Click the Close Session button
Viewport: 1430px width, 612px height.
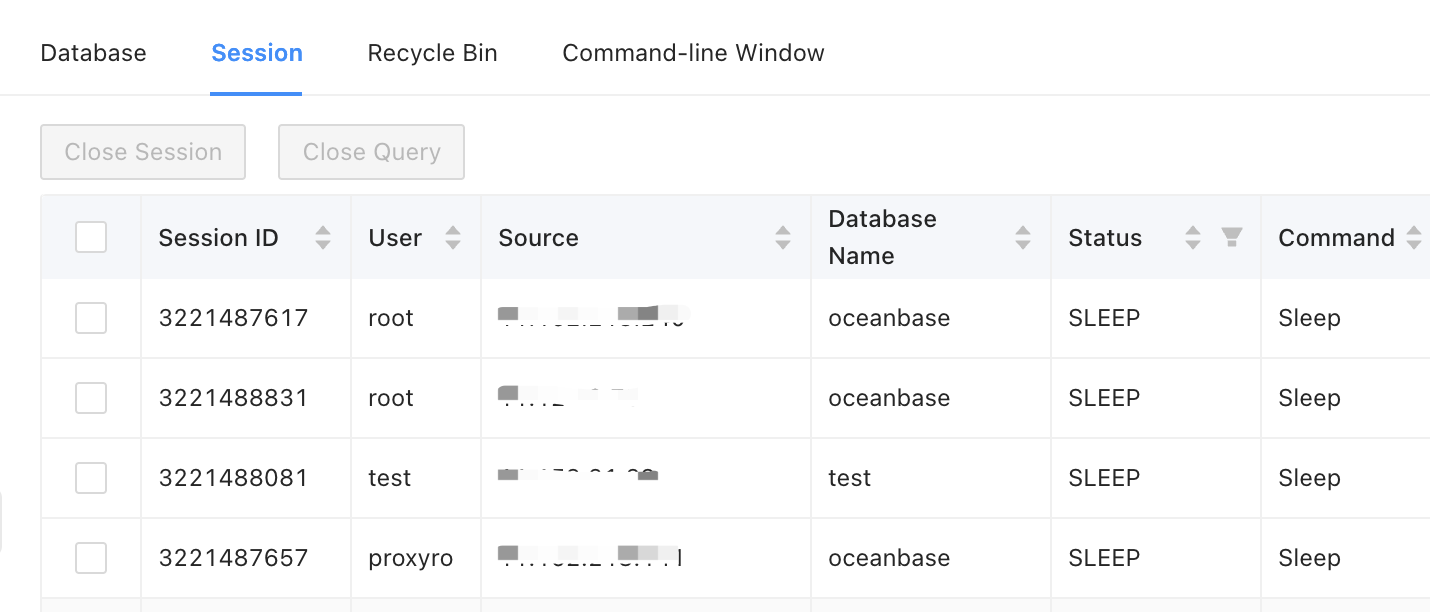point(142,151)
